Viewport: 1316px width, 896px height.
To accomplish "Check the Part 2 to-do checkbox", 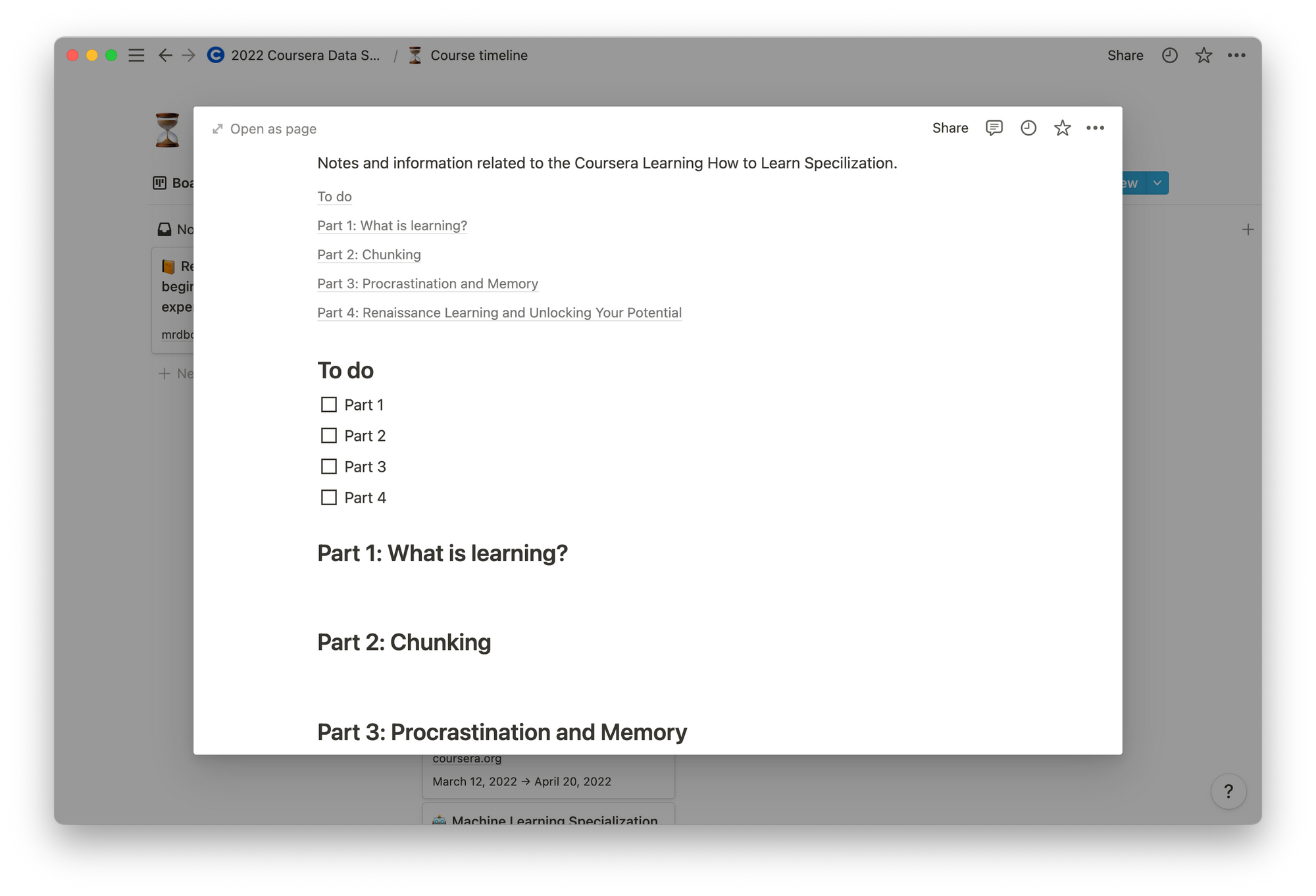I will 328,436.
